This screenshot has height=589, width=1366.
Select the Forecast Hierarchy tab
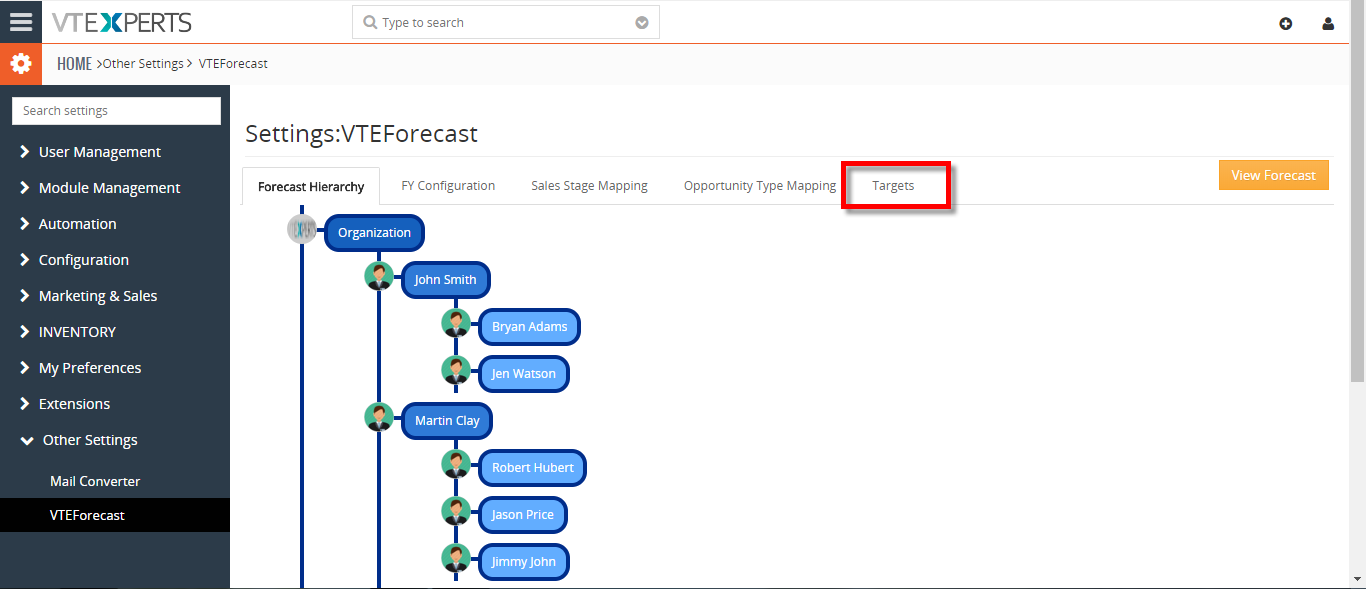pyautogui.click(x=311, y=187)
